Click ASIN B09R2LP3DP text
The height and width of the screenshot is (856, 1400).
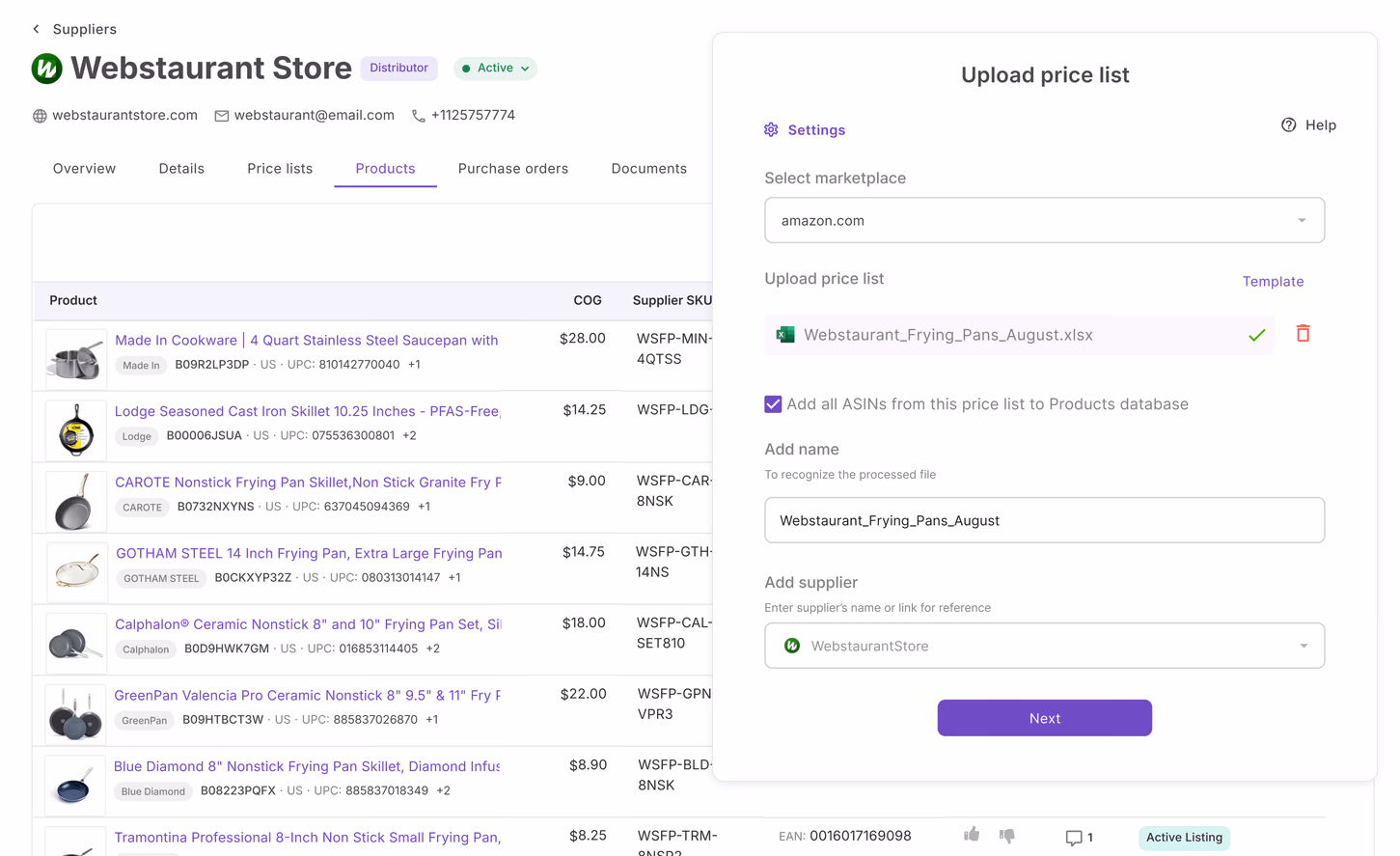point(212,365)
